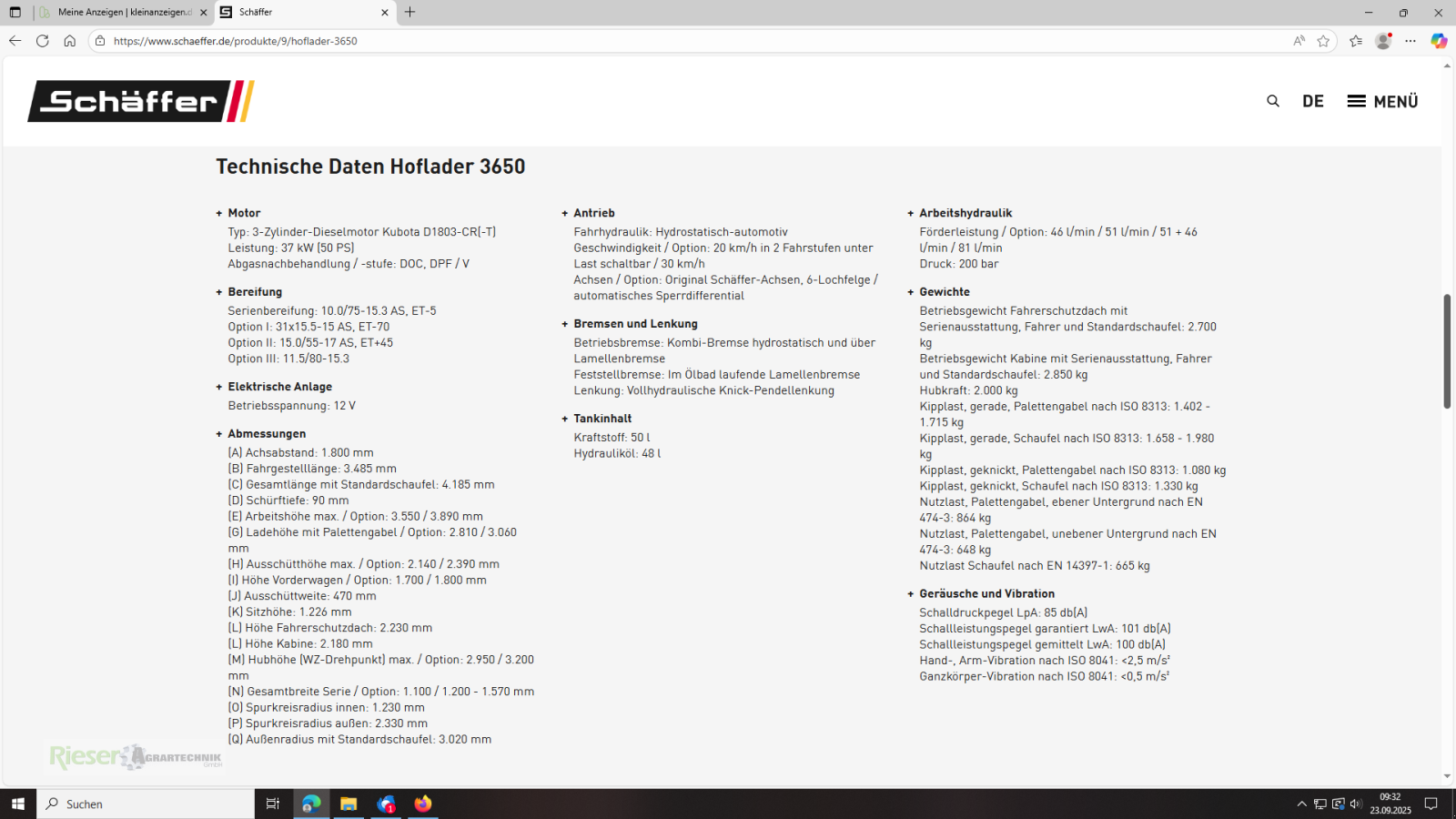The height and width of the screenshot is (819, 1456).
Task: Star this page as a favorite
Action: (1324, 41)
